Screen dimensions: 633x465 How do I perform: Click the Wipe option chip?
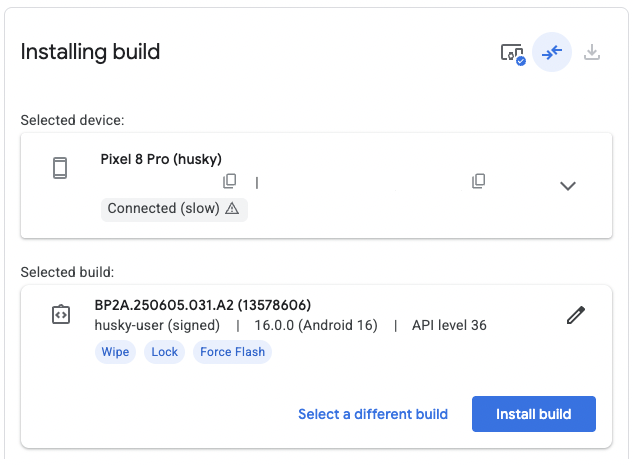[x=115, y=352]
